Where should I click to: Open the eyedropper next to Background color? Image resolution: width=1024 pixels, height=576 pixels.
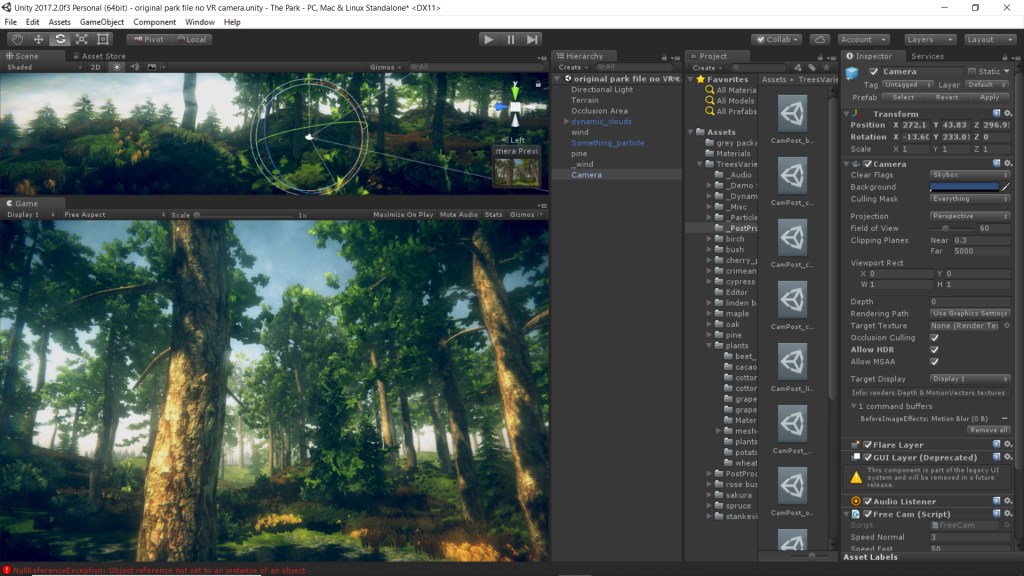(1005, 187)
